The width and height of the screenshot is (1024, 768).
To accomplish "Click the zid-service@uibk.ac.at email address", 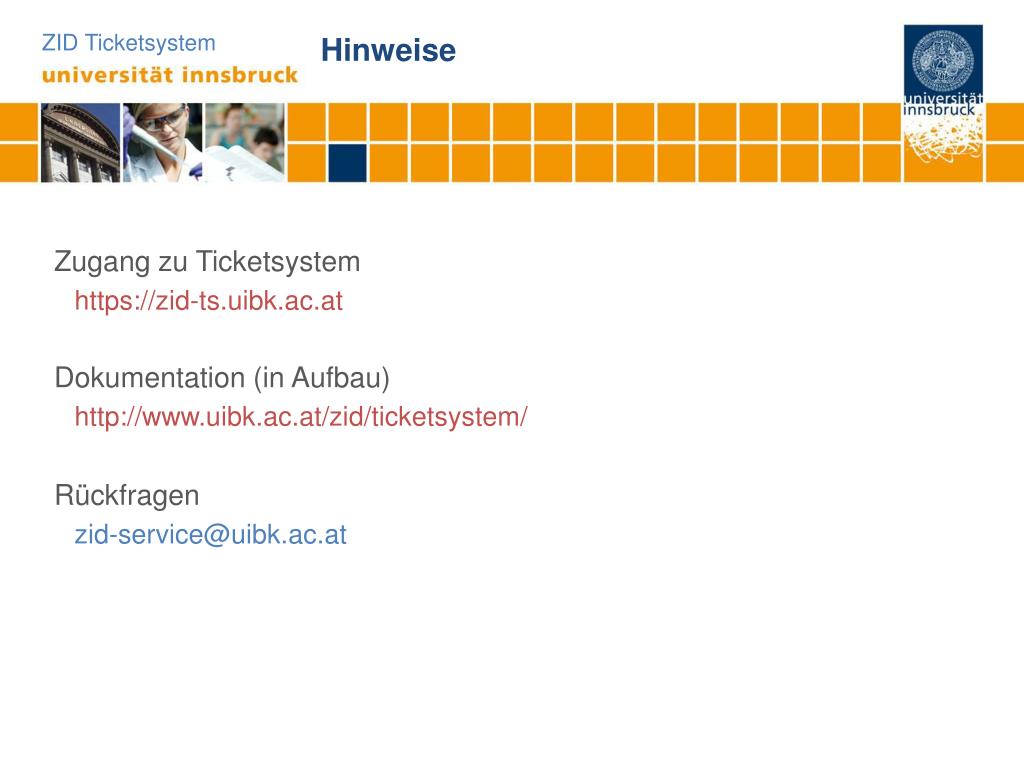I will point(210,535).
